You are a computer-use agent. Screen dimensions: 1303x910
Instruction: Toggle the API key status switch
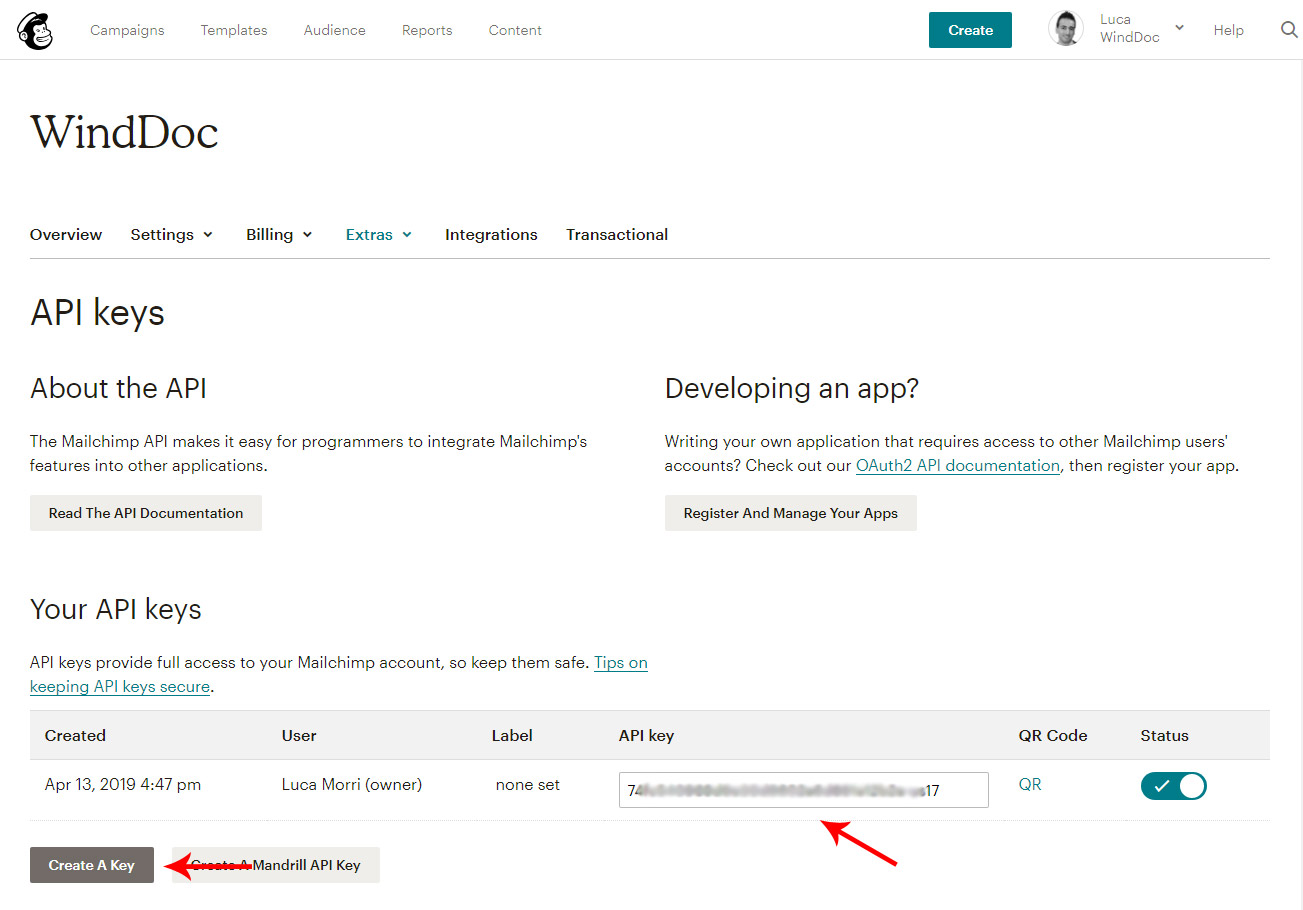[x=1174, y=786]
